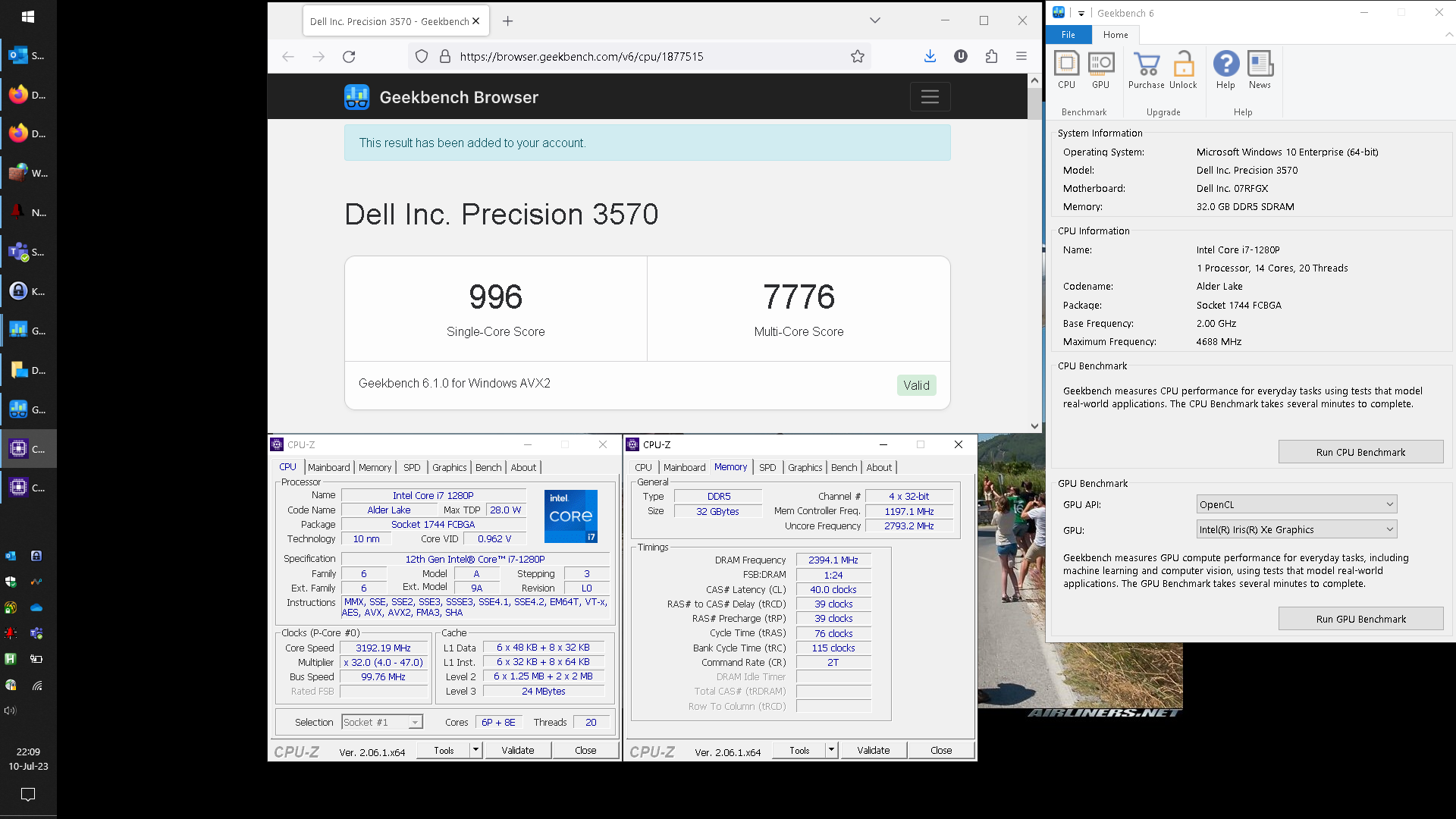This screenshot has width=1456, height=819.
Task: Click the Geekbench Browser logo icon
Action: coord(356,97)
